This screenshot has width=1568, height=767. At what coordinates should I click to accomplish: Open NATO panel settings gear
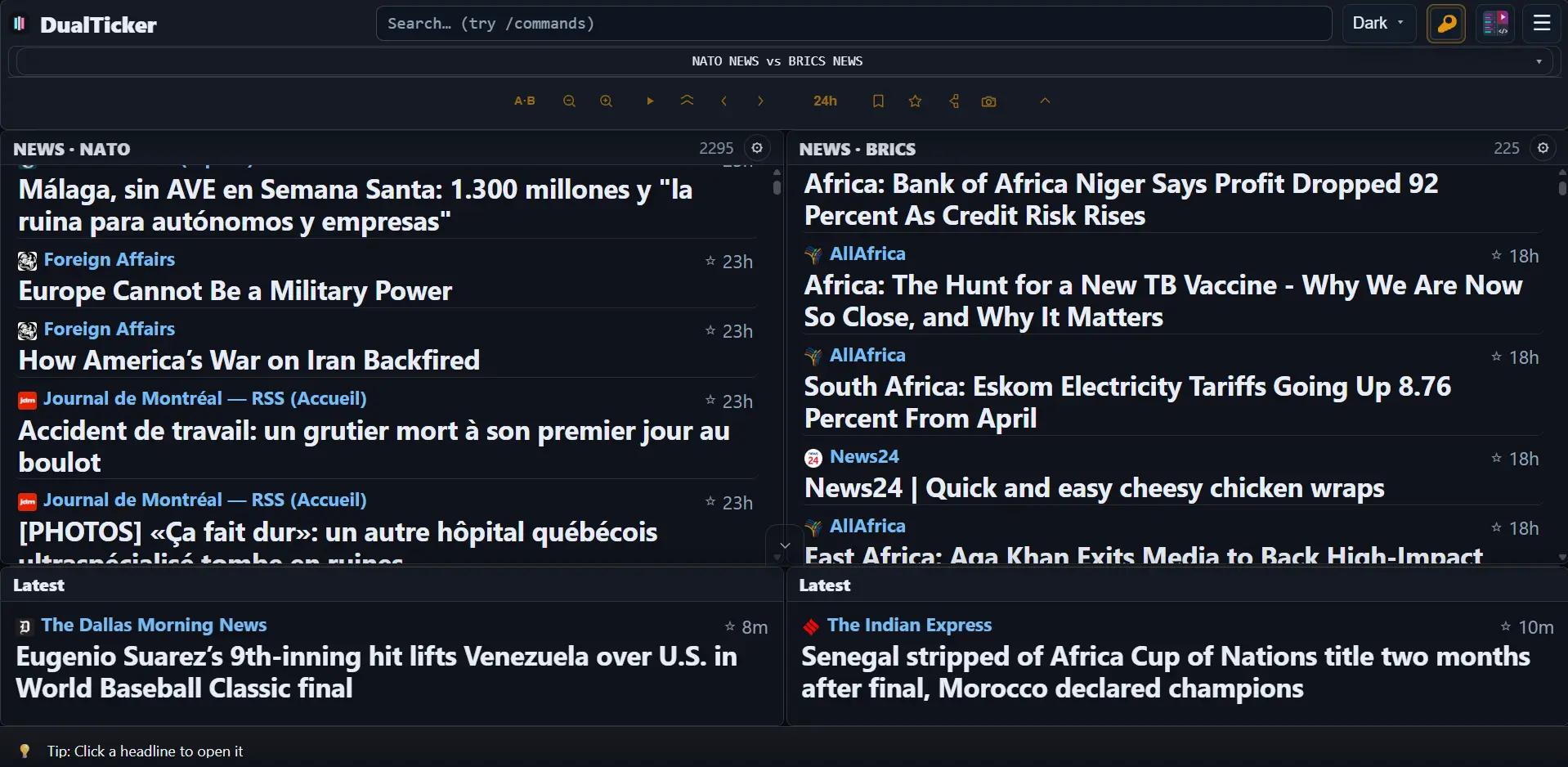point(757,148)
